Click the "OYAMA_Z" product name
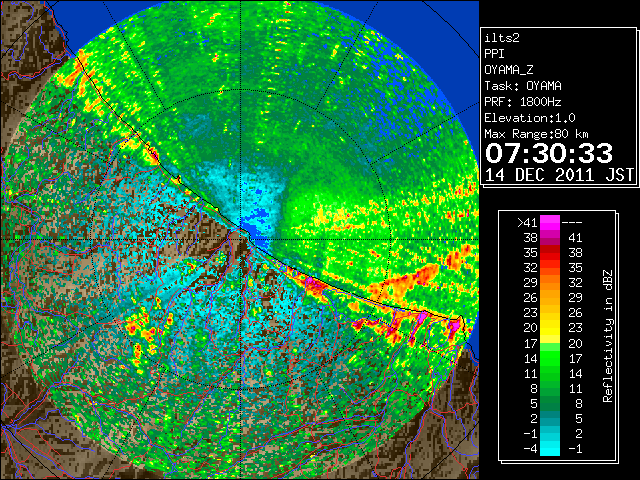This screenshot has width=640, height=480. click(509, 70)
